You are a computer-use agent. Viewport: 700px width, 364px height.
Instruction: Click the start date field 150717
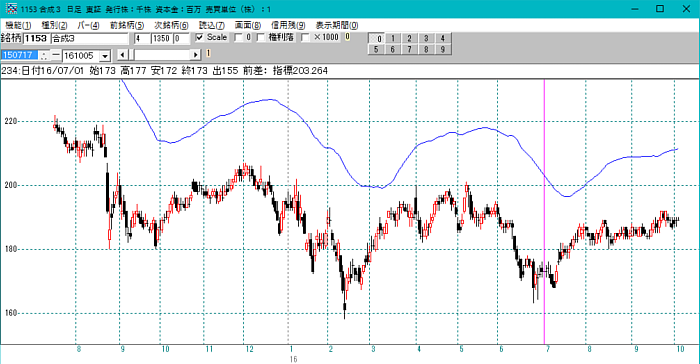click(20, 55)
